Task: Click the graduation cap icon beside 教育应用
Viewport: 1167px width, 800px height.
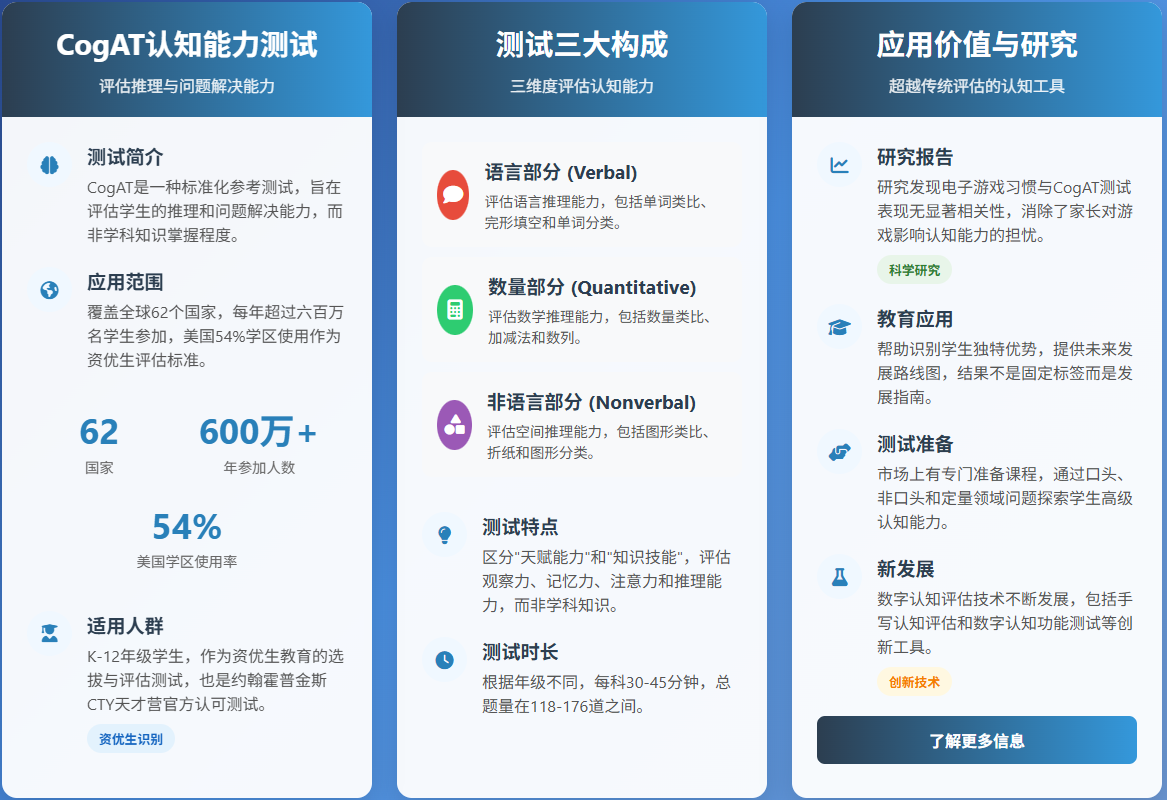Action: coord(840,327)
